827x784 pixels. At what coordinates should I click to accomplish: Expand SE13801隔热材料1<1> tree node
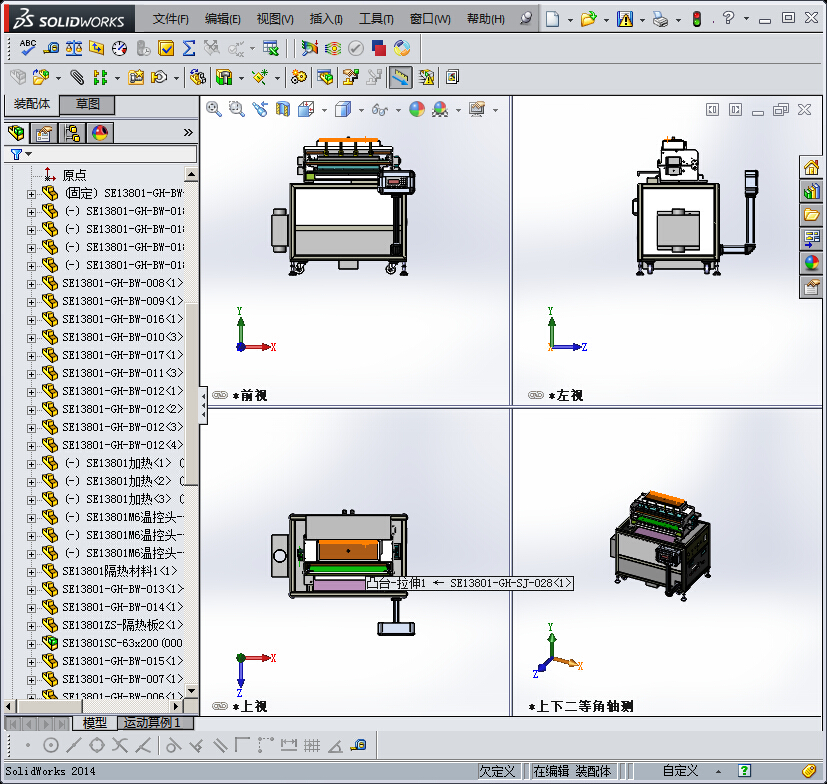(31, 572)
